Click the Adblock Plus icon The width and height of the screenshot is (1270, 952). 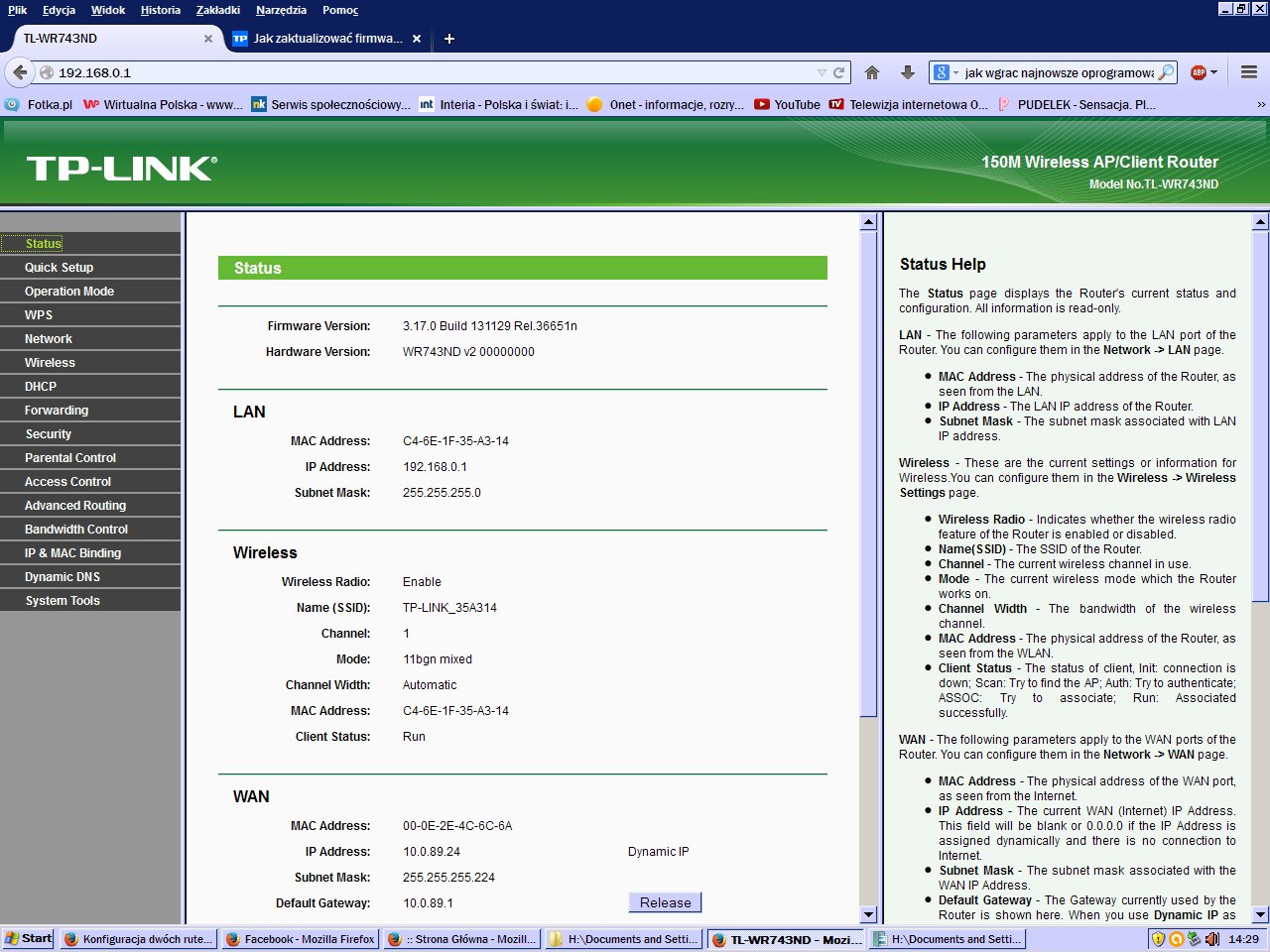point(1199,72)
